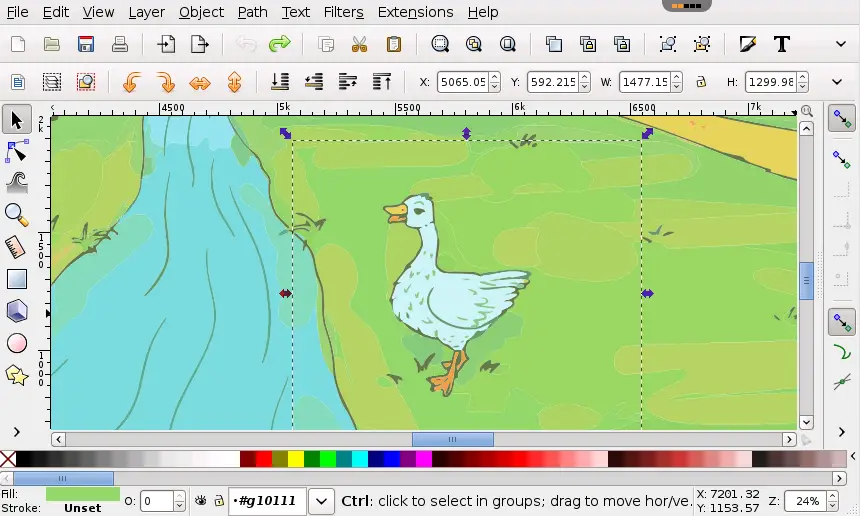860x516 pixels.
Task: Toggle current layer visibility eye
Action: [200, 501]
